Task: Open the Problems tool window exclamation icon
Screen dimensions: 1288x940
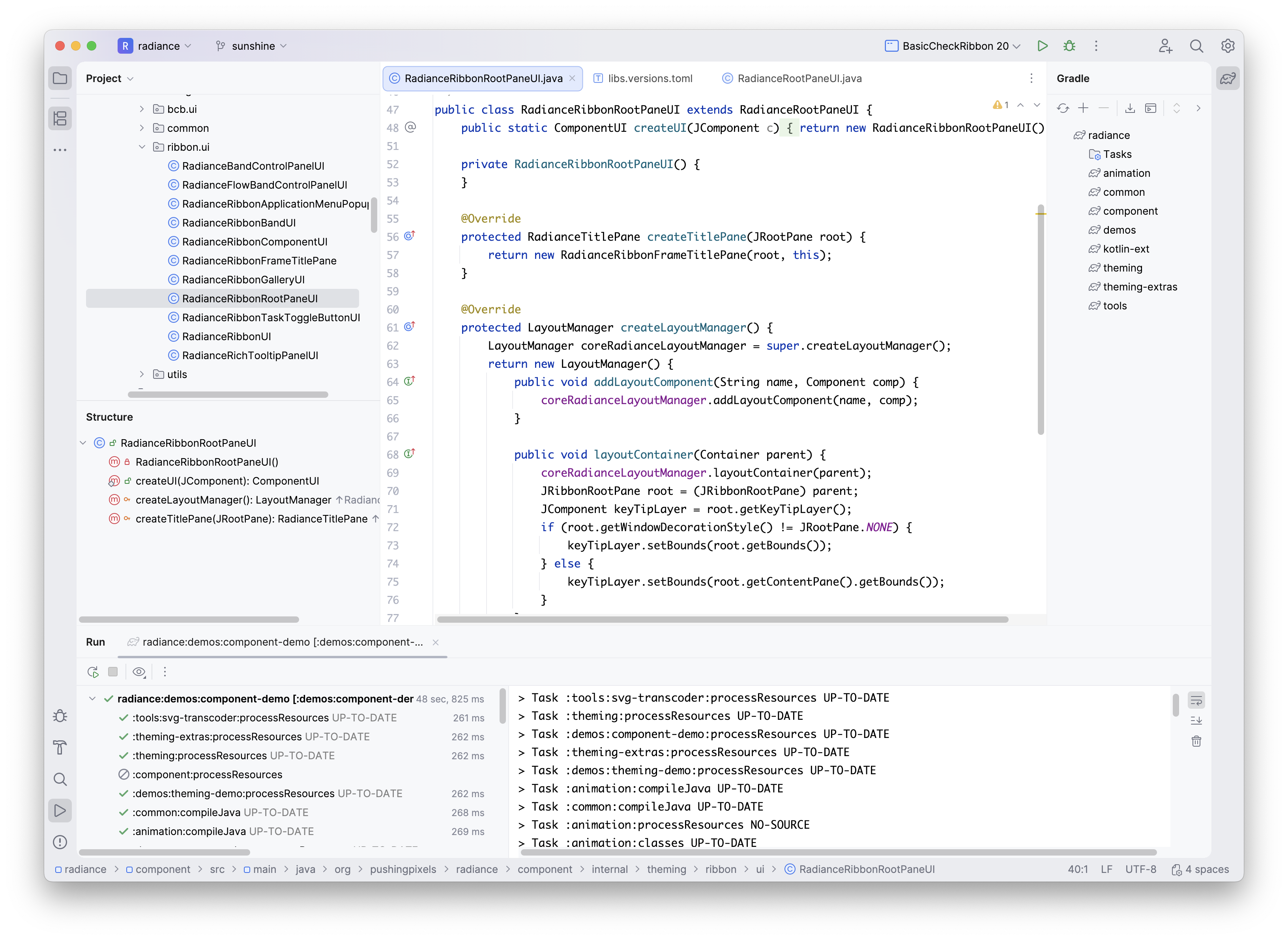Action: pos(60,842)
